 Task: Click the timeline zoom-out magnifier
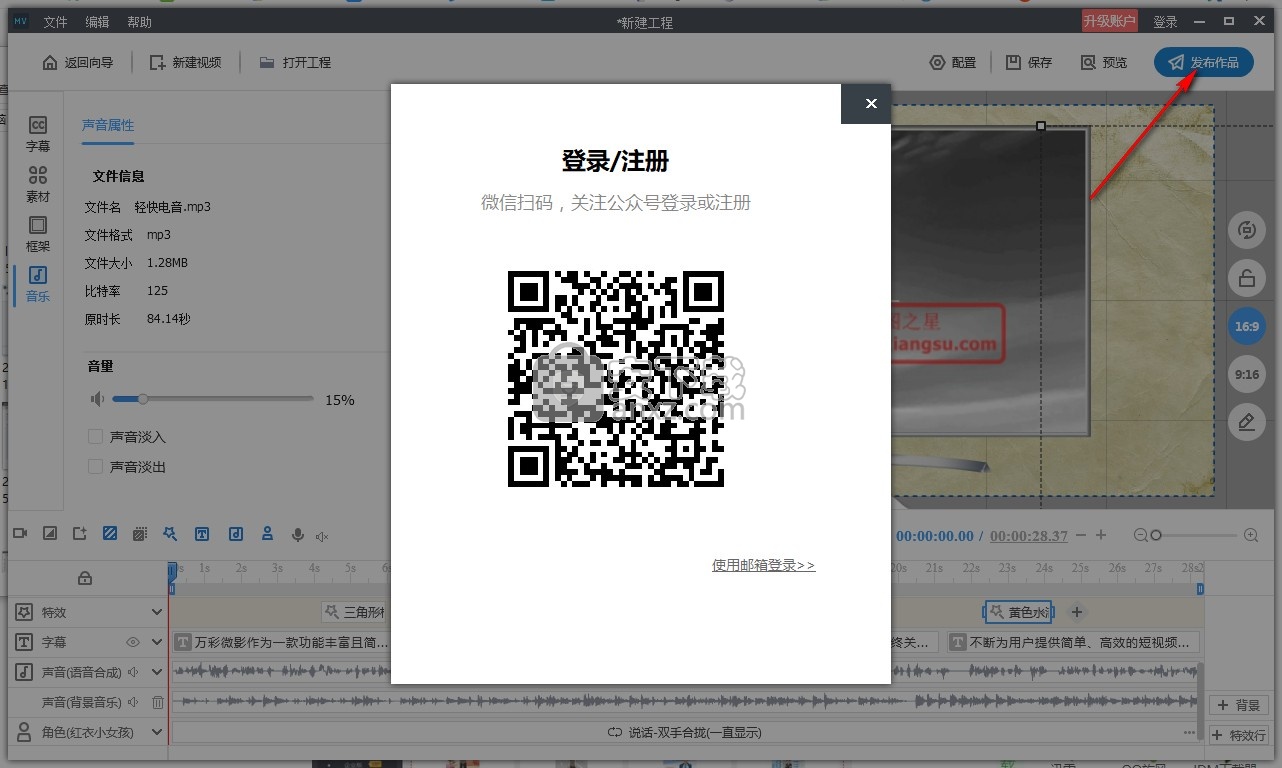click(x=1140, y=535)
